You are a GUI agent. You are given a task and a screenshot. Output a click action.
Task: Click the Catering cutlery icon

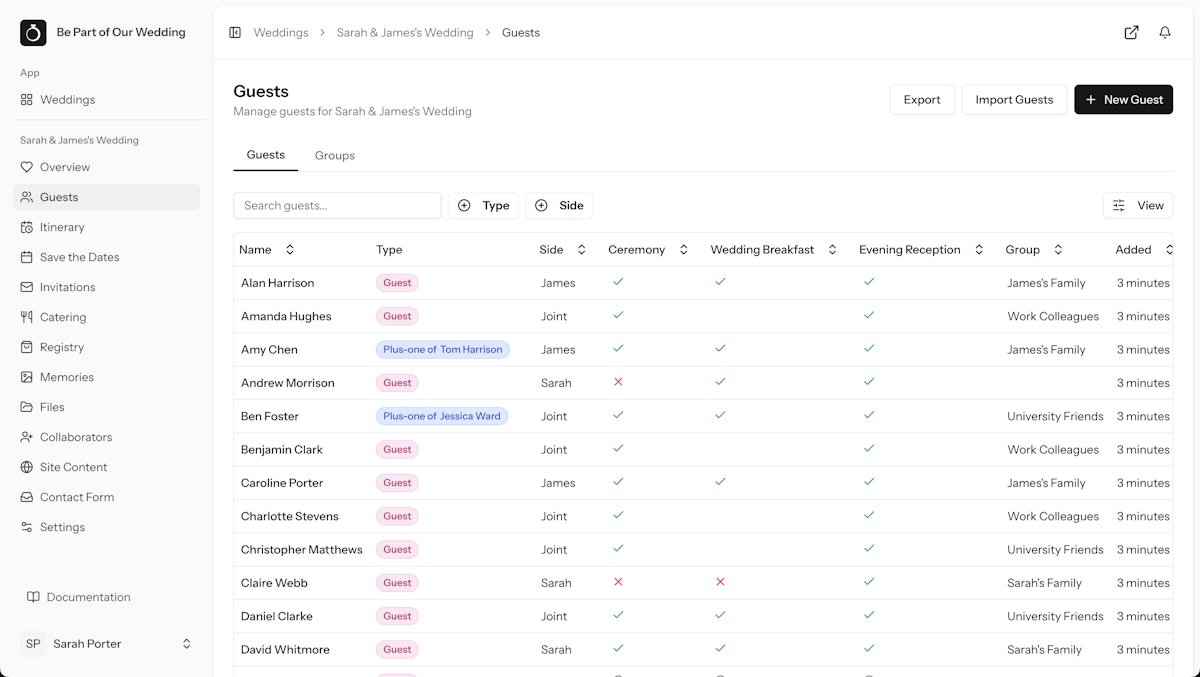click(27, 317)
